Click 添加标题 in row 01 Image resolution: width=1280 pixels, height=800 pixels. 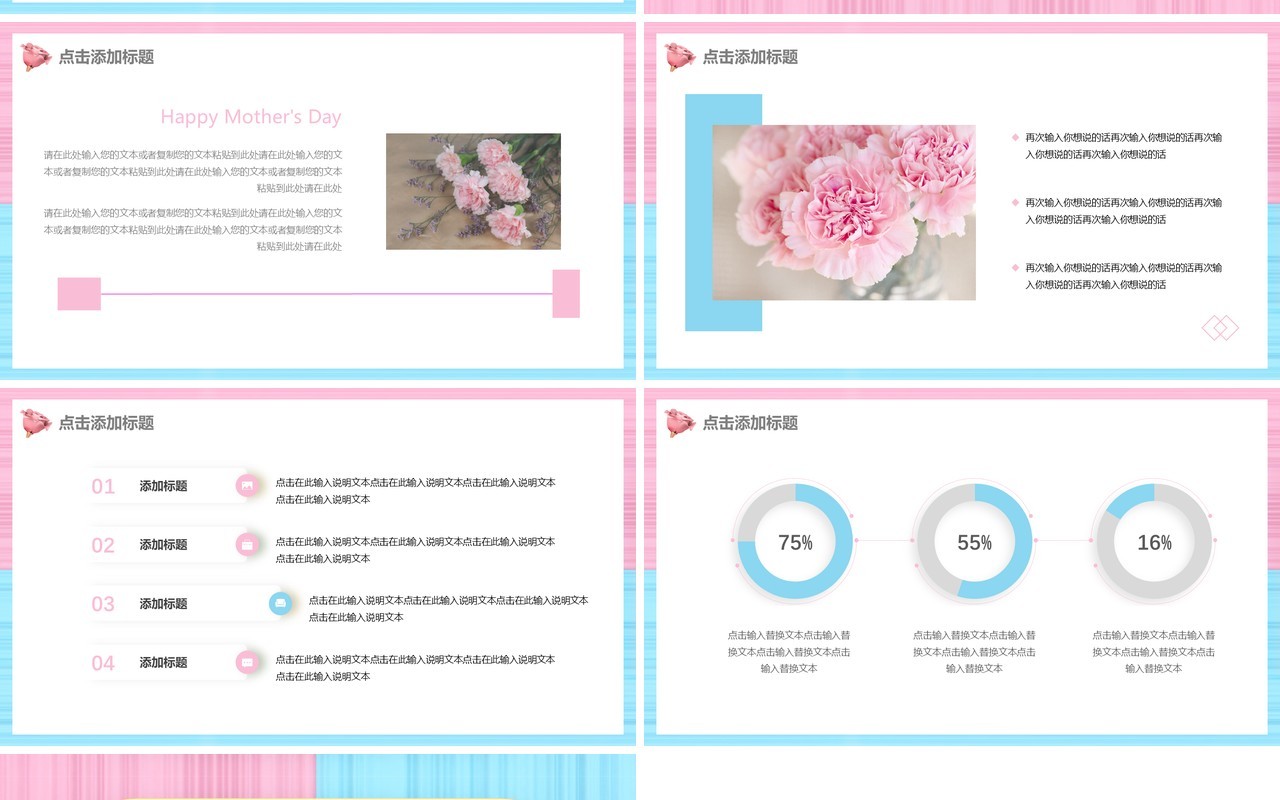click(164, 486)
